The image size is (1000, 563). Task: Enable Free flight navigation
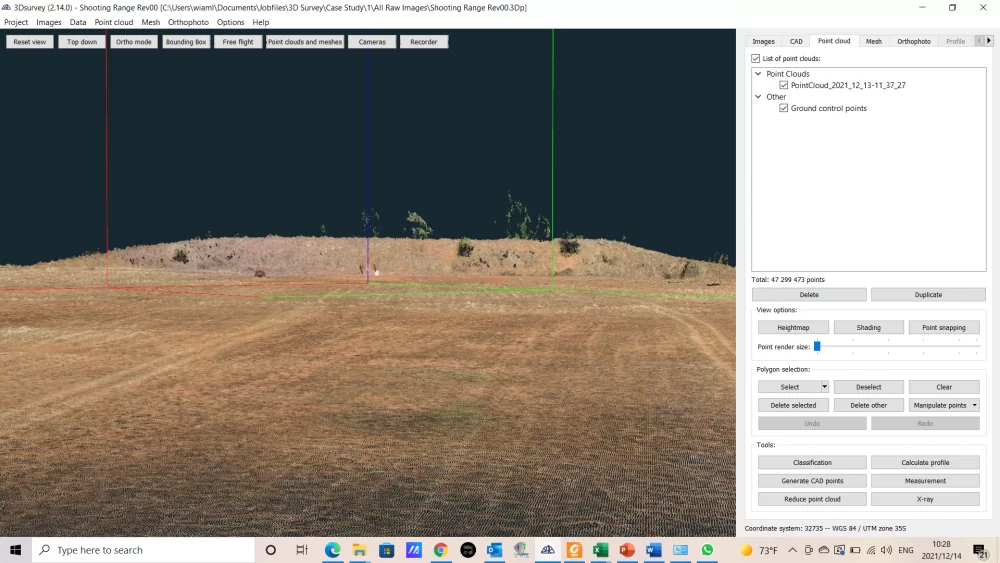[238, 42]
